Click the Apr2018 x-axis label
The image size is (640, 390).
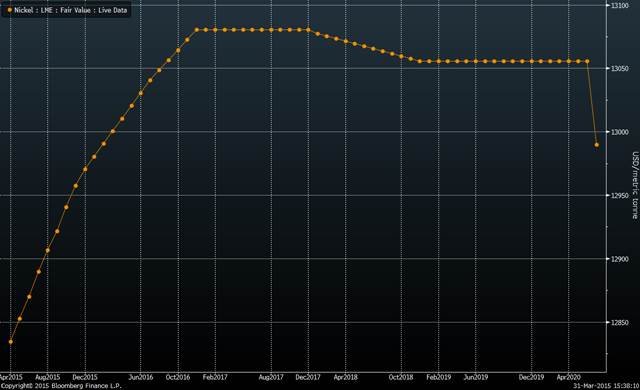point(346,377)
